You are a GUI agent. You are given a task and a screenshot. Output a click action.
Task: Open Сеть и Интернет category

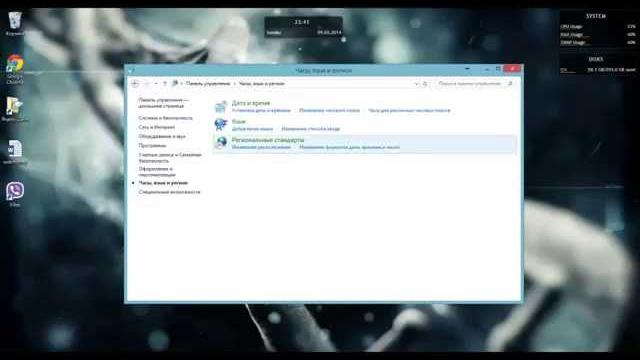(x=156, y=127)
